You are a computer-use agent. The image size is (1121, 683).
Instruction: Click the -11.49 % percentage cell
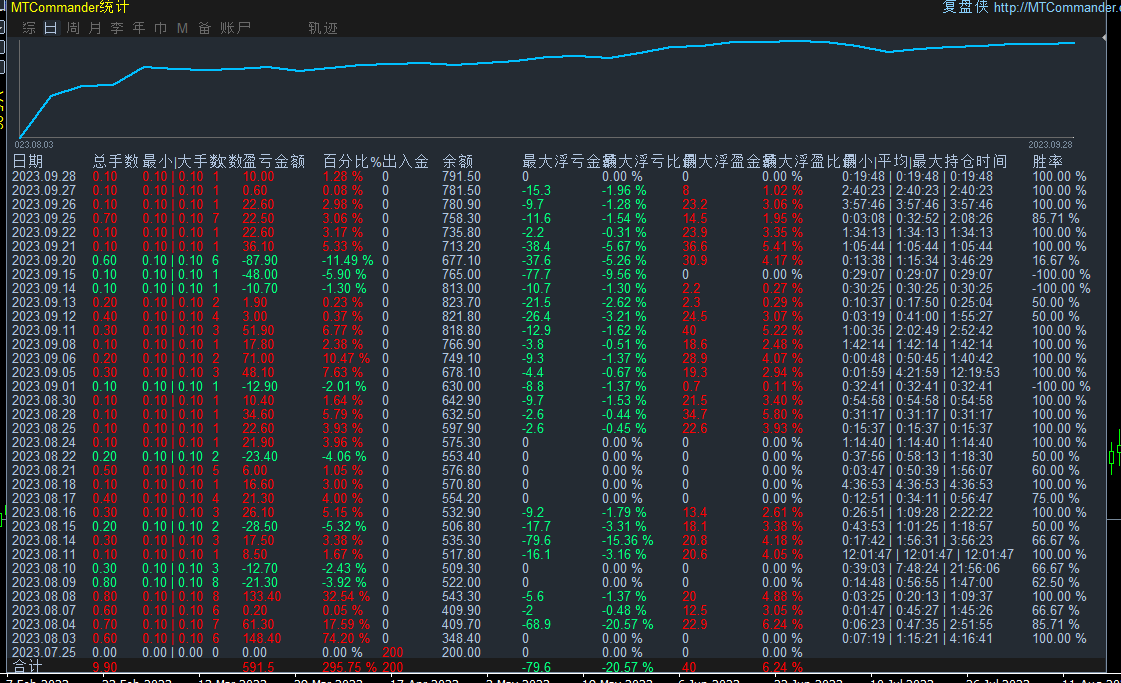[347, 260]
